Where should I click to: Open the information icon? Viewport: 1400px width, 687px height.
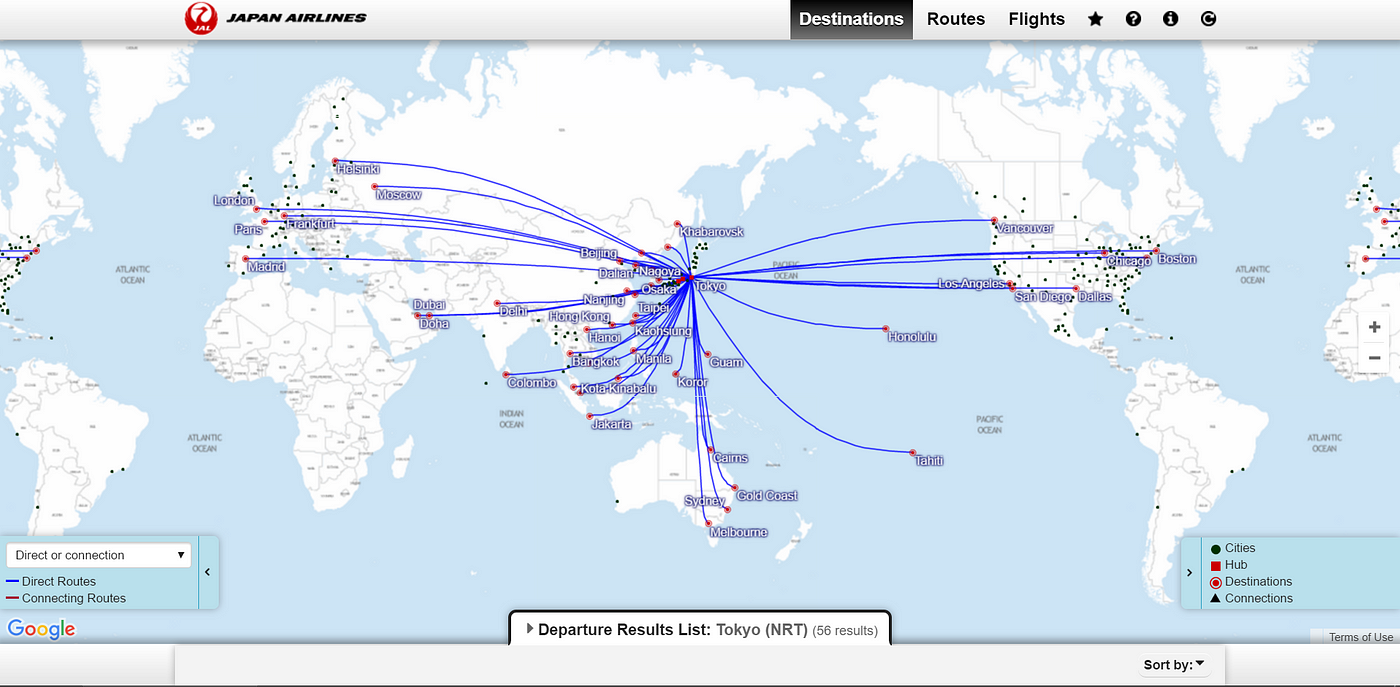point(1171,19)
